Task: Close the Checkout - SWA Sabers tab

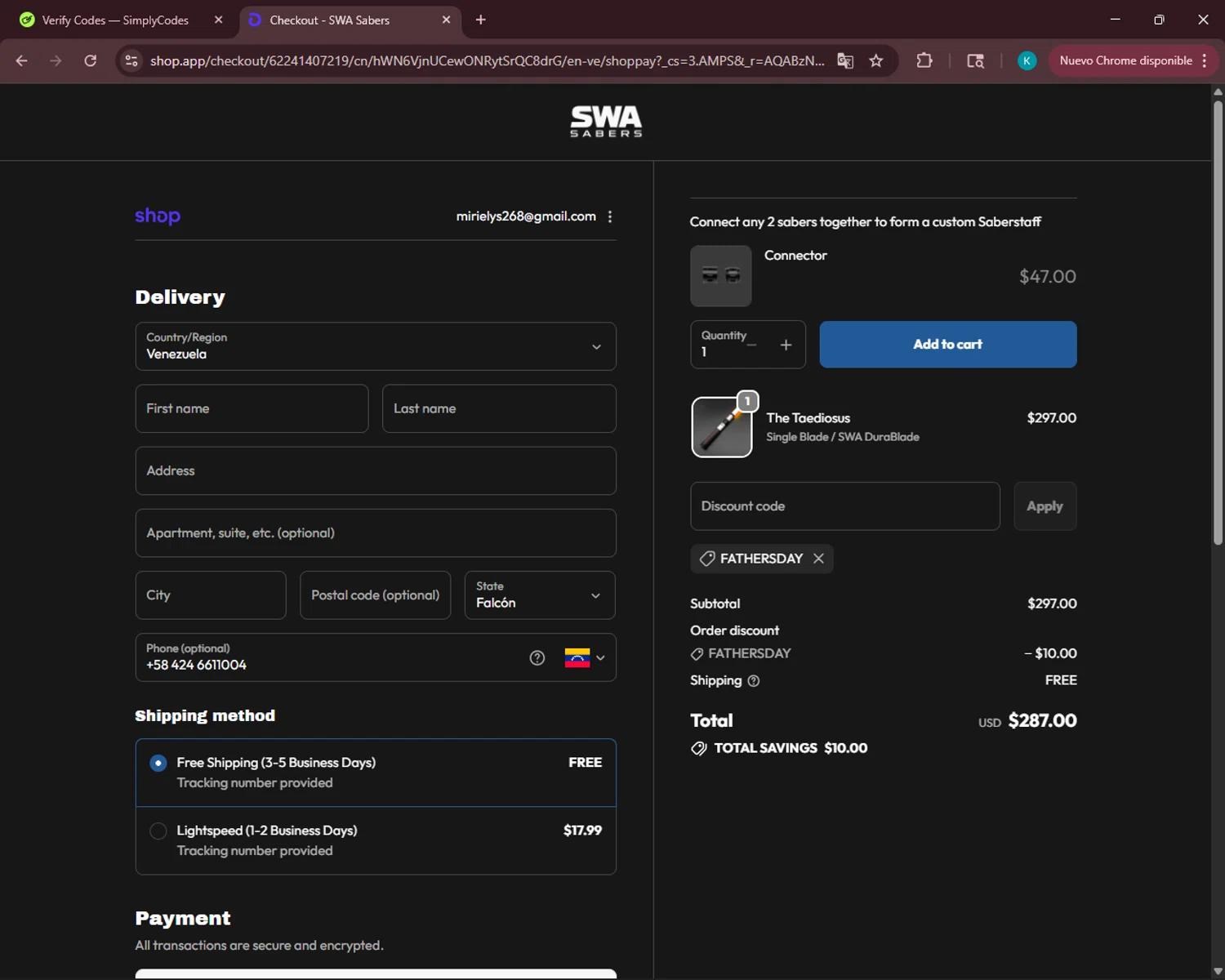Action: (446, 20)
